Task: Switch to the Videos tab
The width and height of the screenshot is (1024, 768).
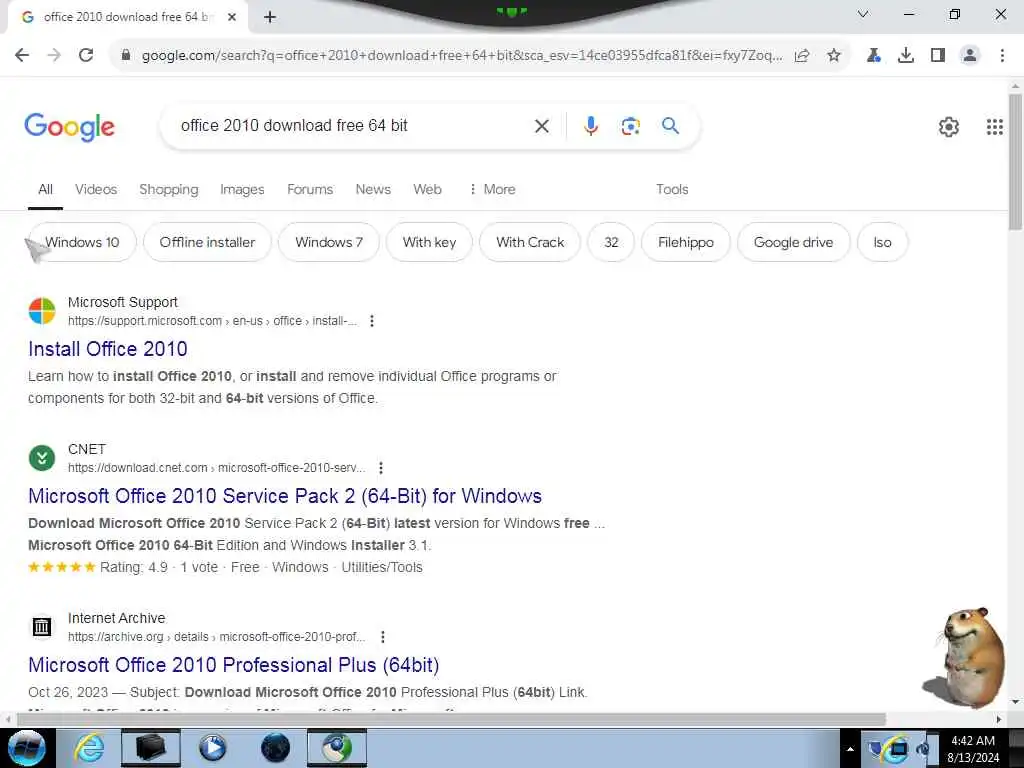Action: [x=96, y=189]
